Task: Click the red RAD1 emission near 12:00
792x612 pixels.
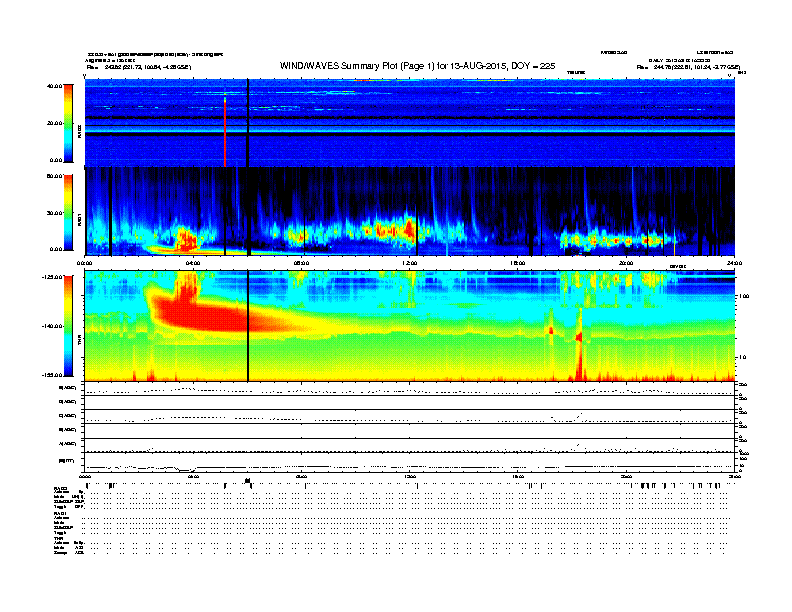Action: 409,230
